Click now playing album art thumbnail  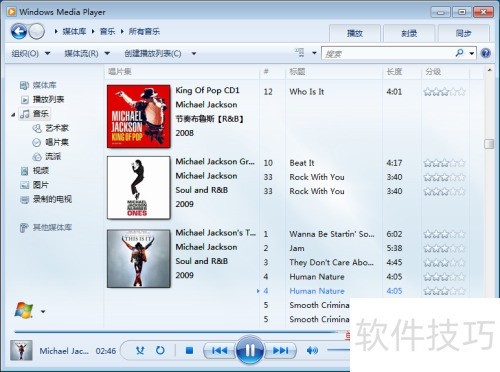click(x=21, y=350)
